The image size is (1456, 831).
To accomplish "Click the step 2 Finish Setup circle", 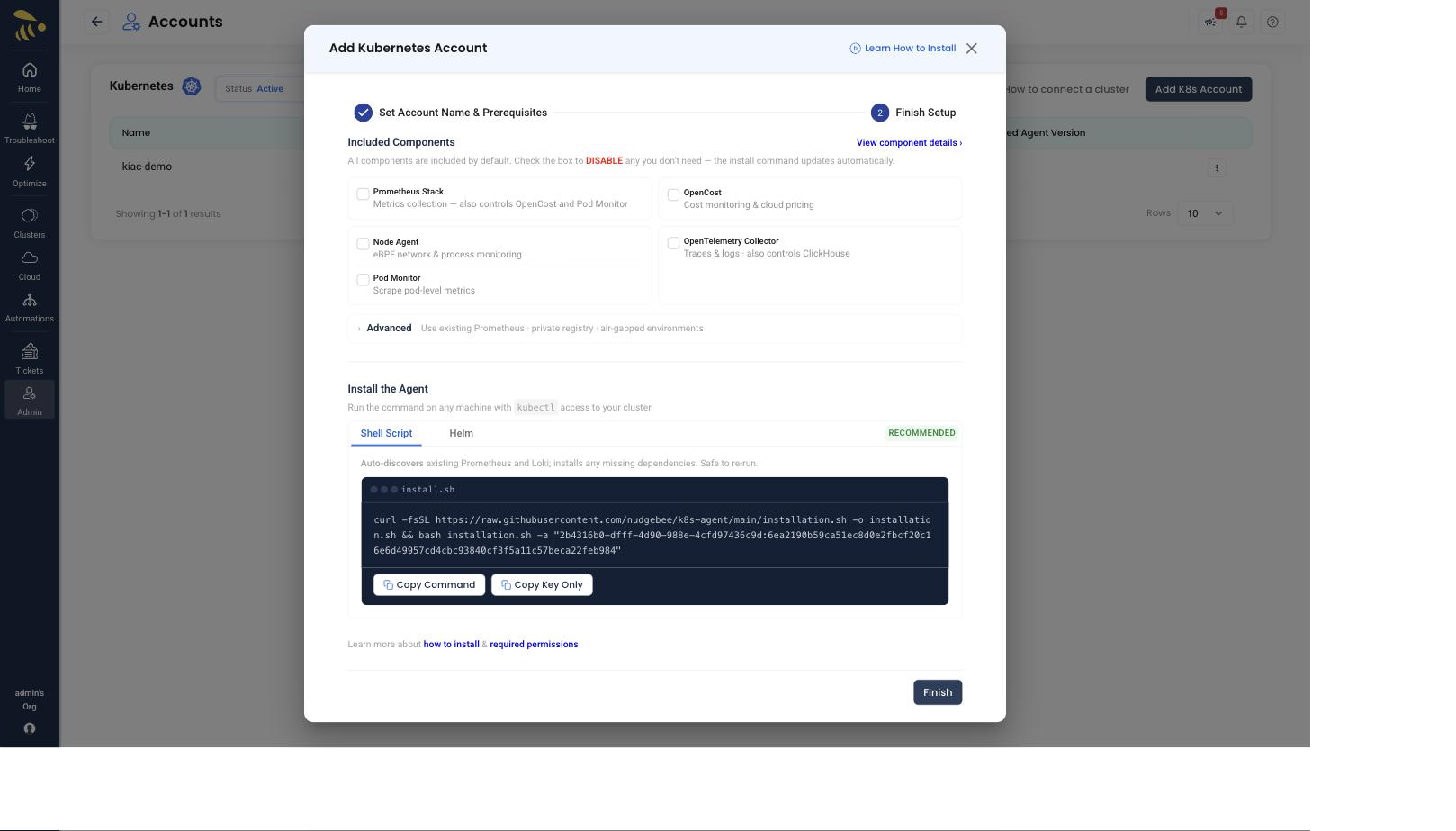I will (x=880, y=113).
